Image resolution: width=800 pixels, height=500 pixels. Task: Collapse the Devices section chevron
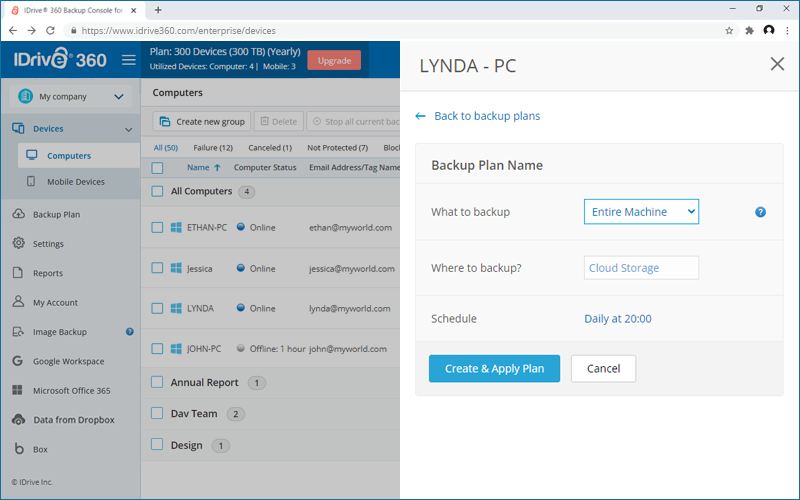pos(129,129)
